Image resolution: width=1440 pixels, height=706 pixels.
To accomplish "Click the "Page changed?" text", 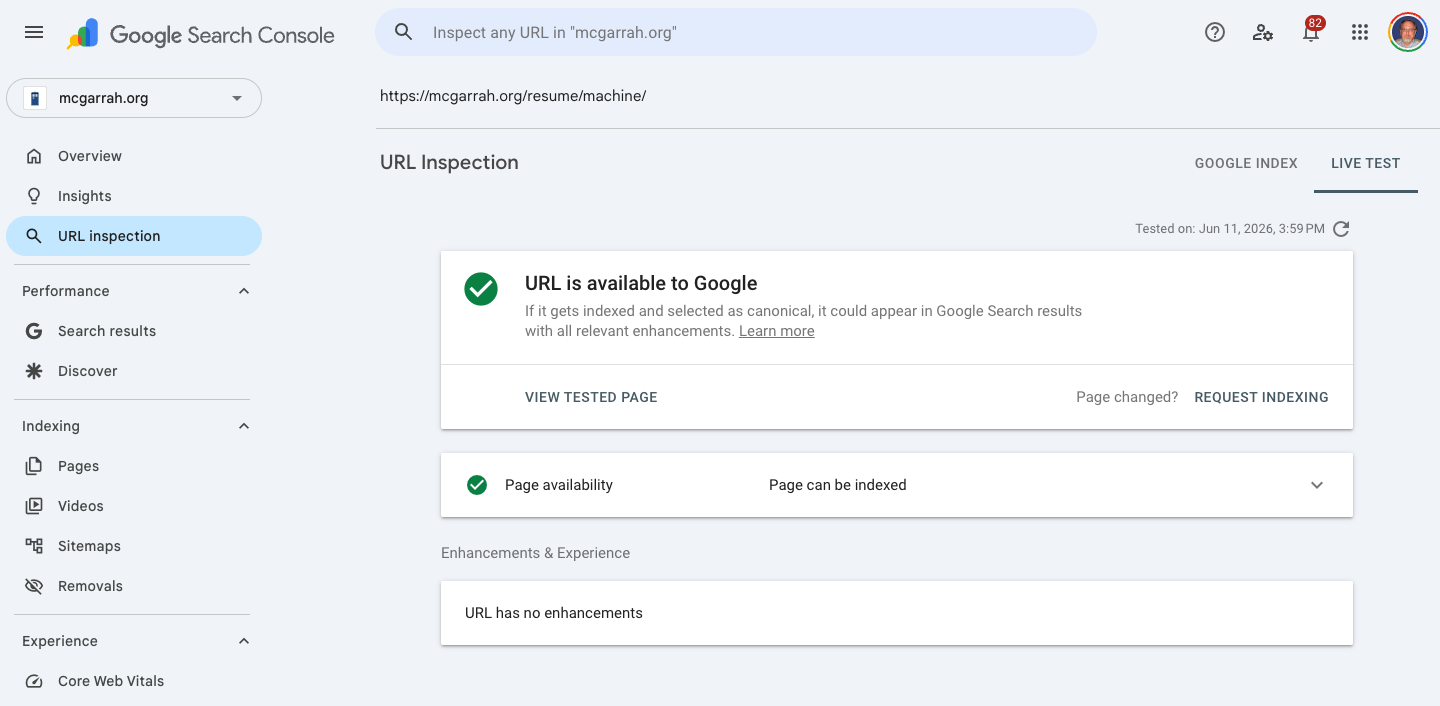I will pos(1127,397).
